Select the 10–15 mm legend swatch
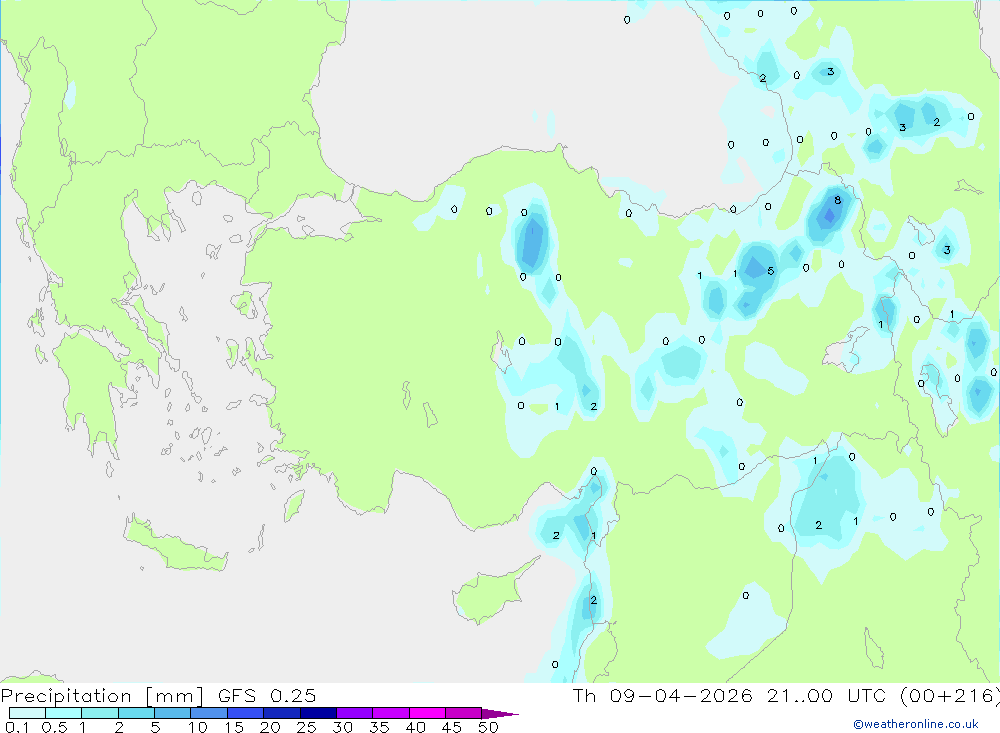Screen dimensions: 1000x733 click(209, 713)
